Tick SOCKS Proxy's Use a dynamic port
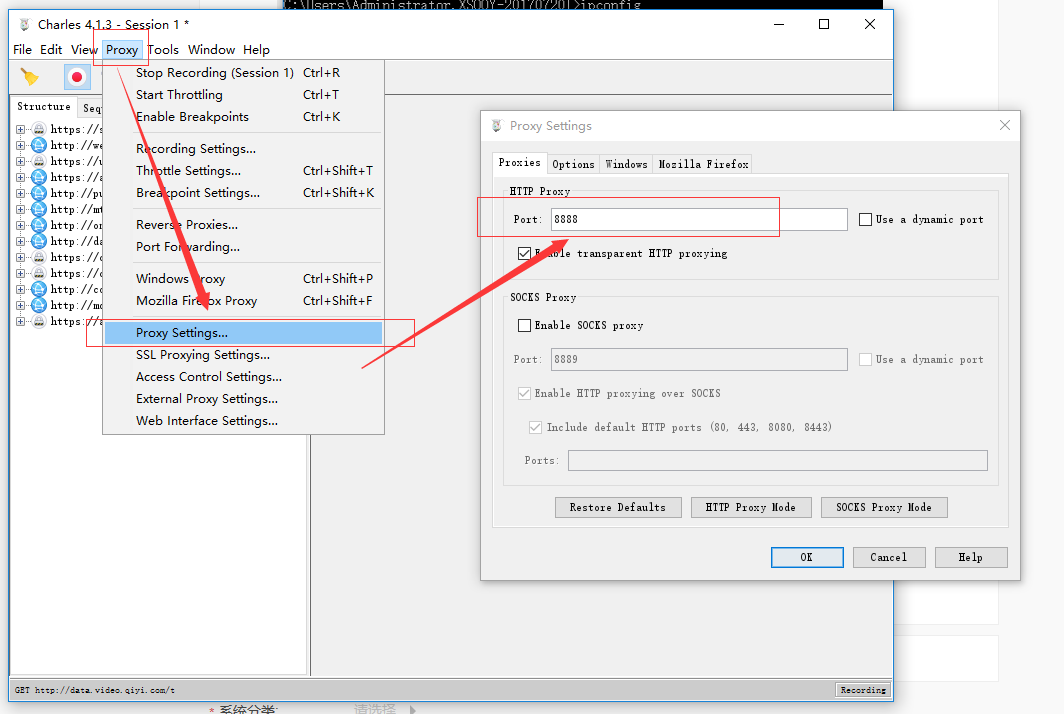Screen dimensions: 1064x714 tap(865, 359)
